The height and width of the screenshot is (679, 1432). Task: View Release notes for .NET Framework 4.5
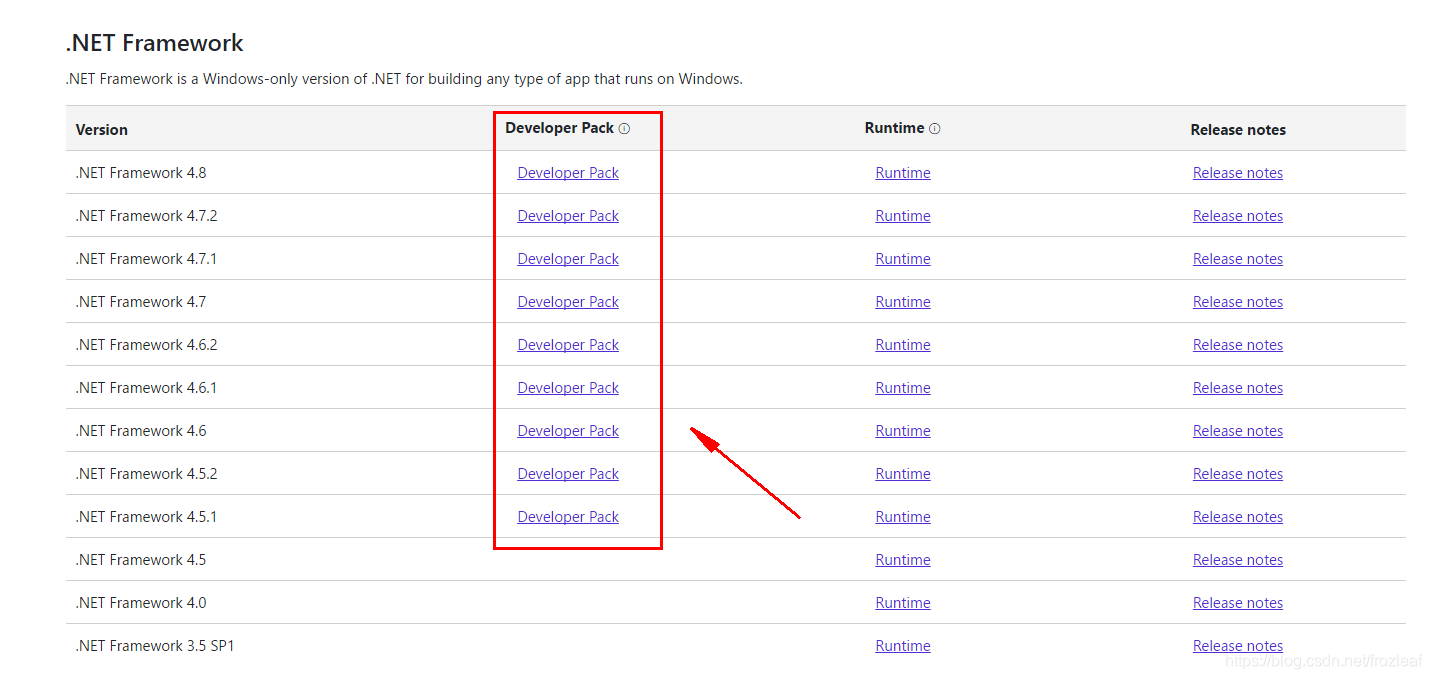point(1238,560)
